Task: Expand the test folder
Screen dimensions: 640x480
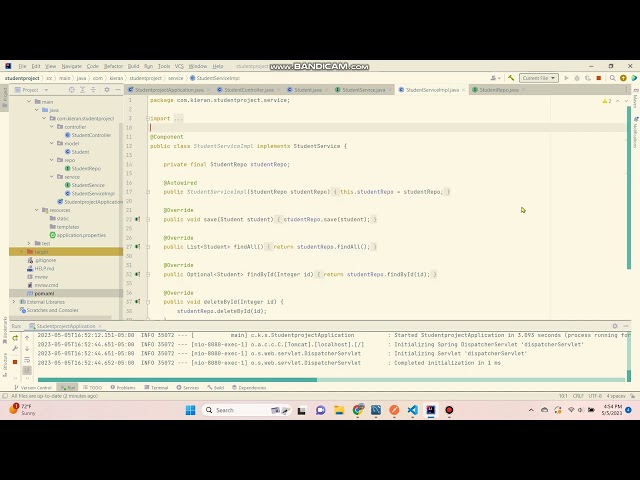Action: pyautogui.click(x=29, y=243)
